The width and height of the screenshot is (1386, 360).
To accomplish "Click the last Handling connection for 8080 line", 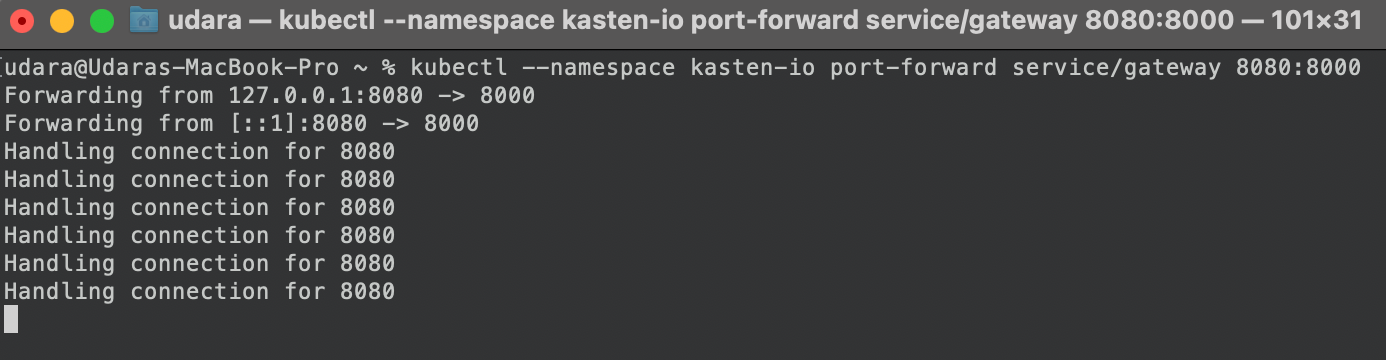I will (x=200, y=292).
